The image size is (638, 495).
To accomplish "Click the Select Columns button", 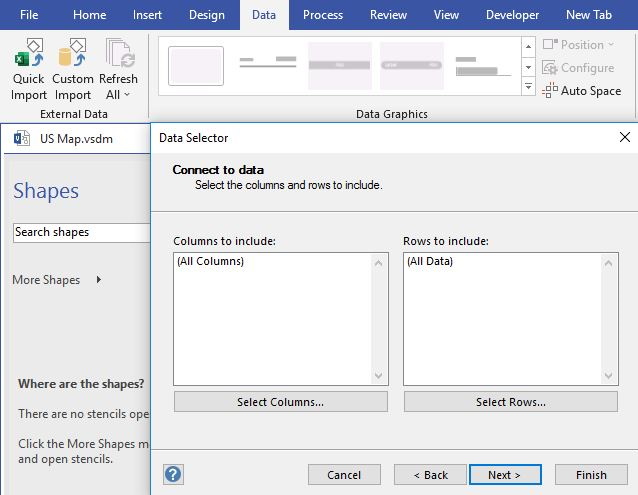I will coord(280,402).
